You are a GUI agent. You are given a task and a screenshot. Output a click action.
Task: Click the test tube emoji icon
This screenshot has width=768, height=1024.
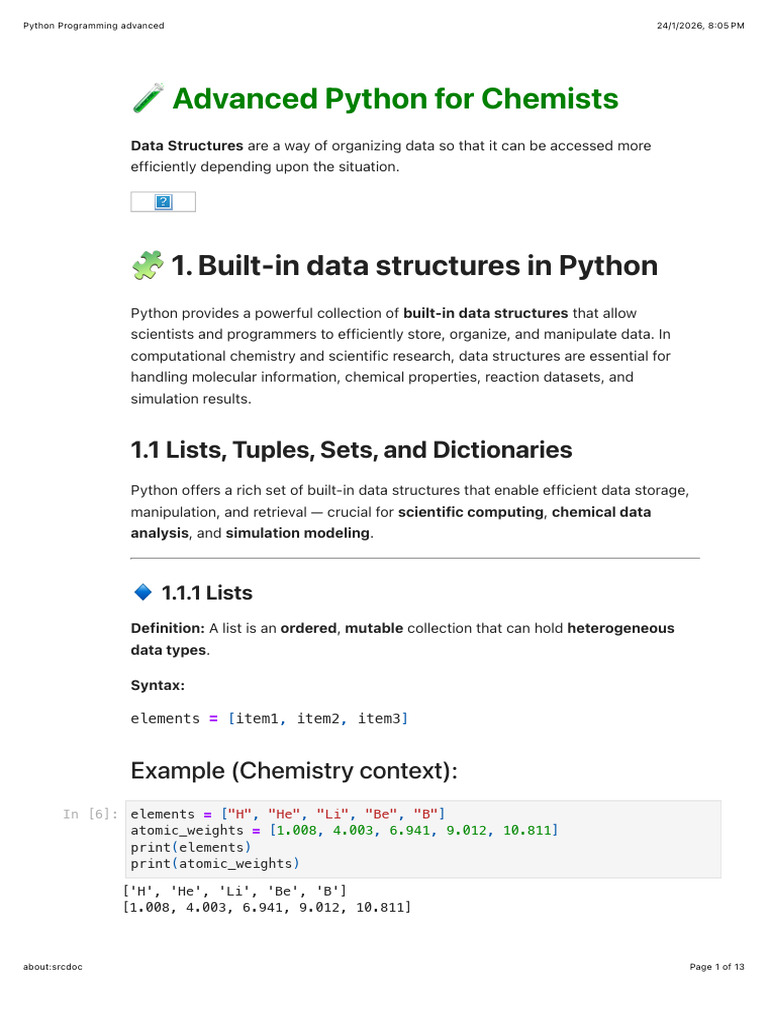(x=148, y=99)
